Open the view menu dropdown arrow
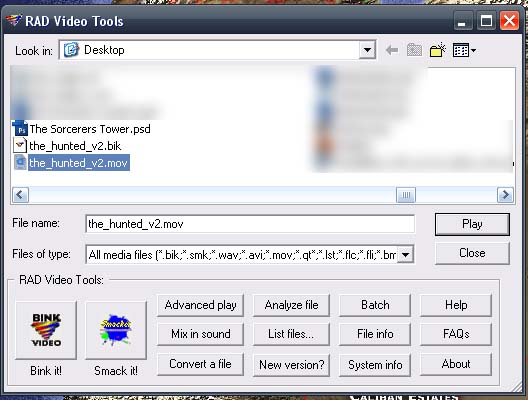 (473, 51)
